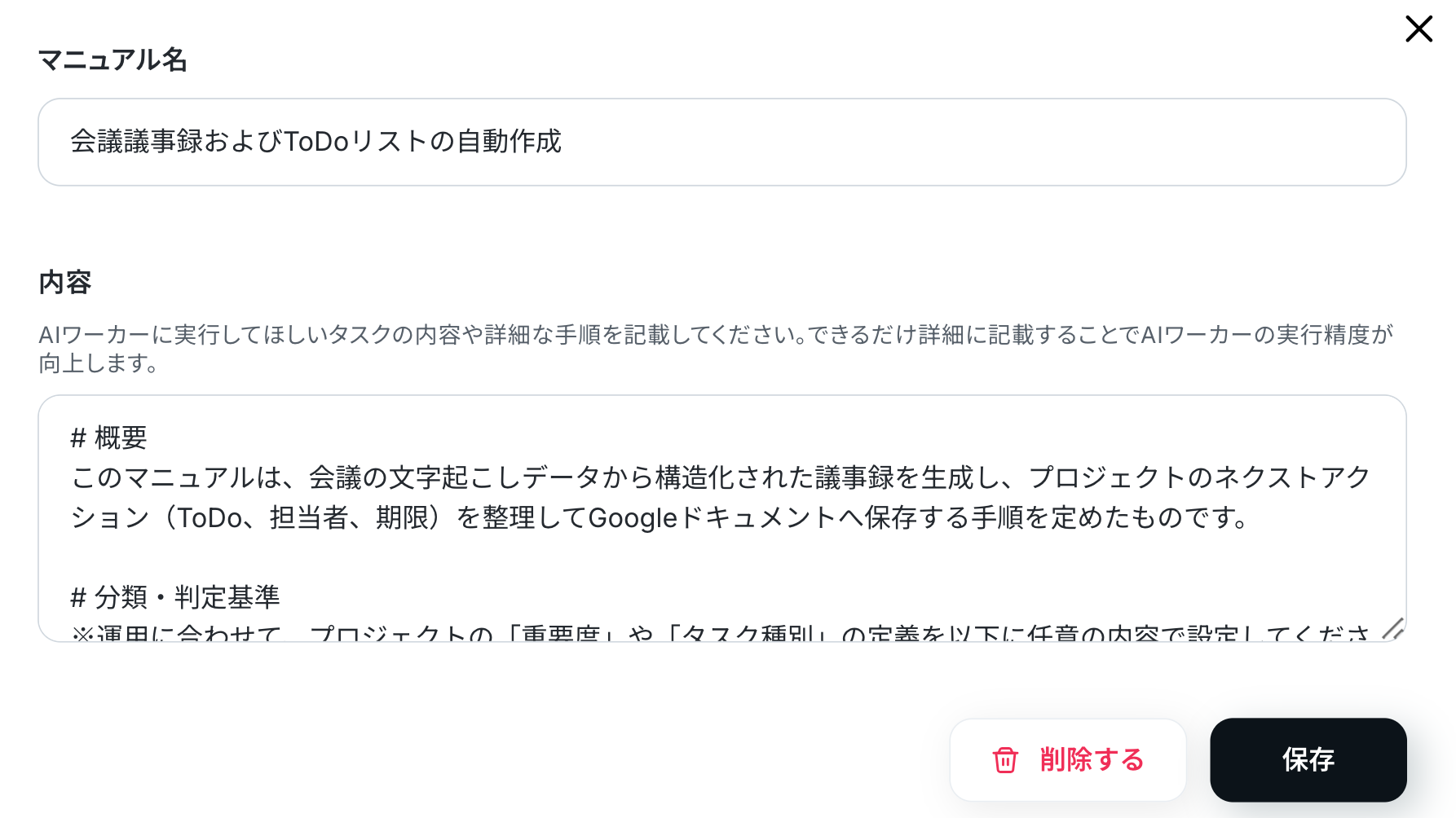
Task: Click the マニュアル名 heading label
Action: 113,59
